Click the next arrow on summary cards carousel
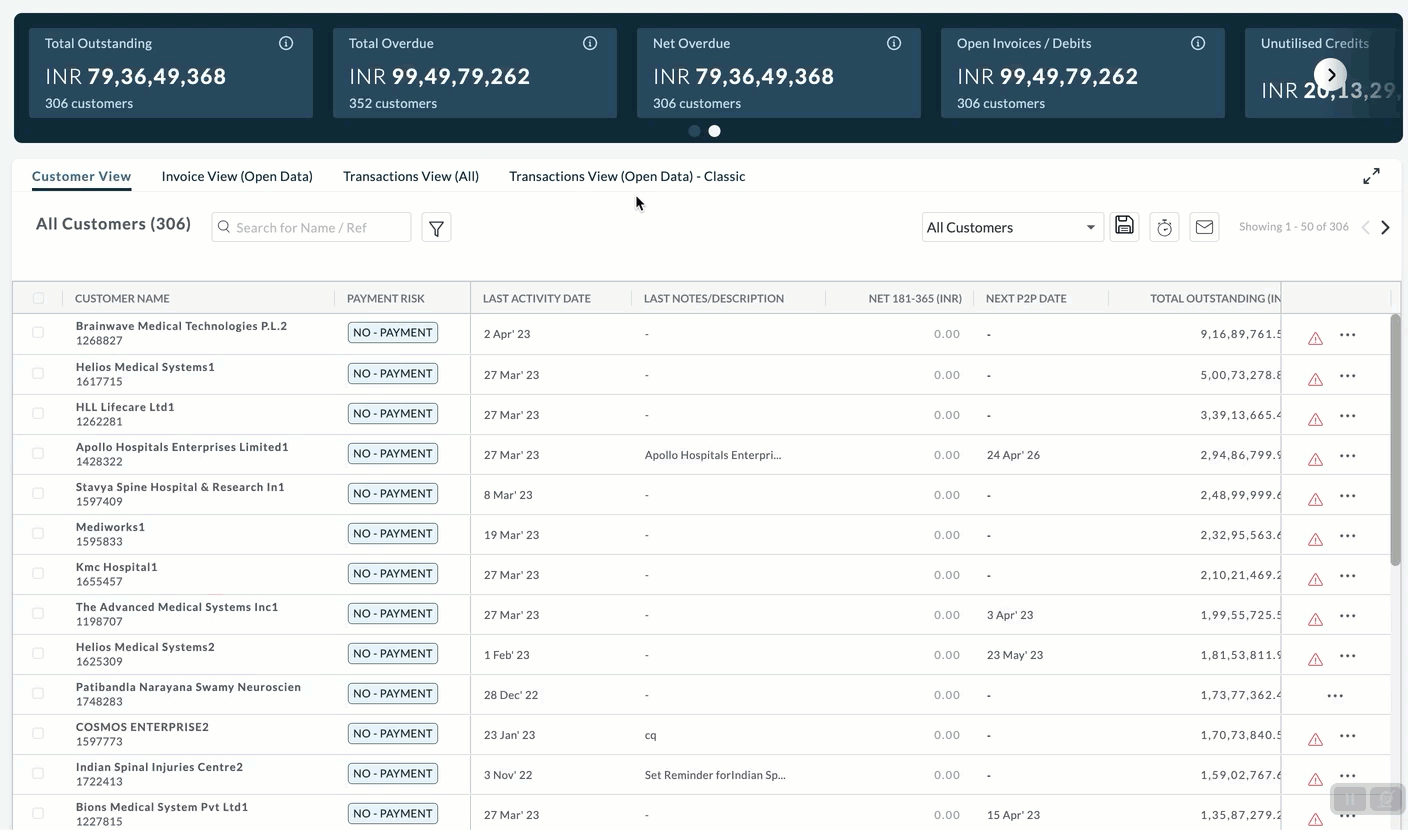1408x830 pixels. (x=1331, y=75)
